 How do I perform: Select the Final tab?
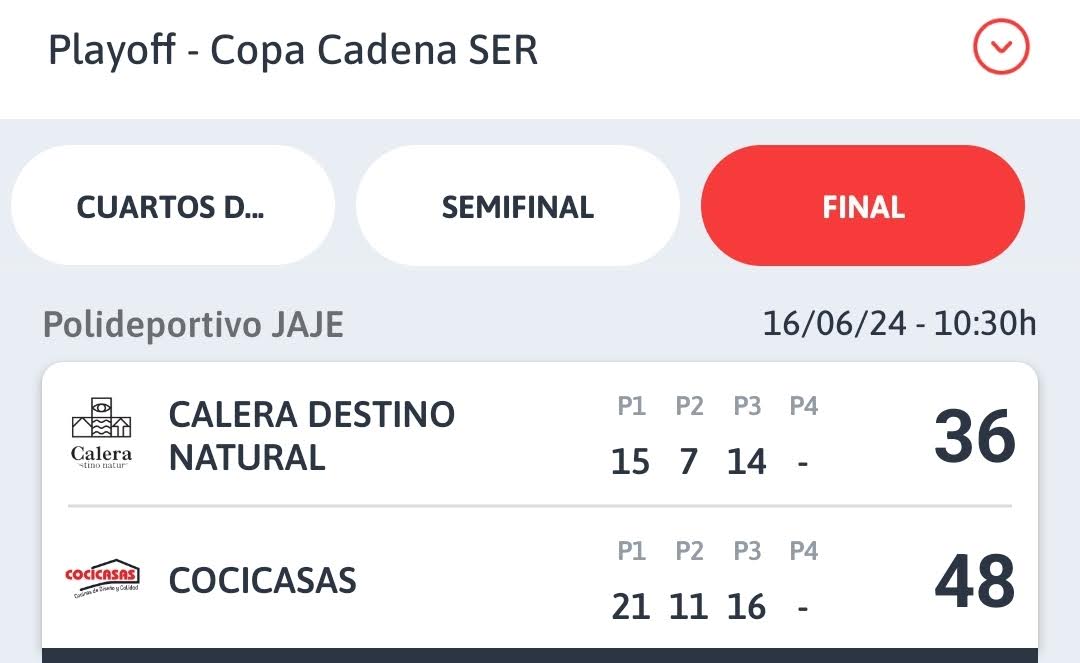(x=863, y=206)
